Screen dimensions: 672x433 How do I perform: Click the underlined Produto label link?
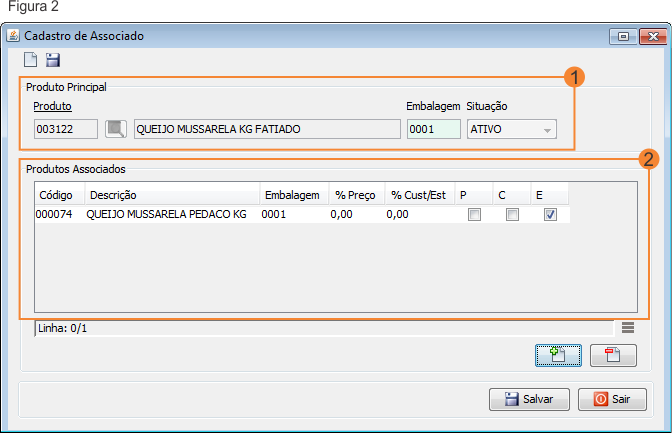click(52, 106)
